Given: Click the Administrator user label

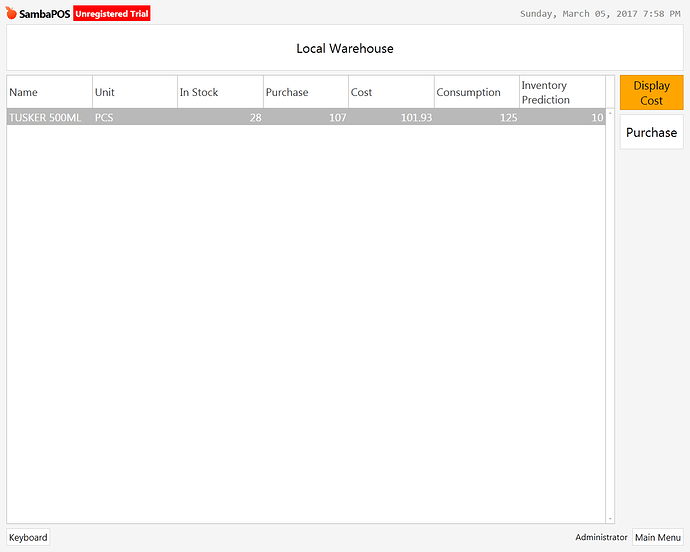Looking at the screenshot, I should click(x=601, y=537).
